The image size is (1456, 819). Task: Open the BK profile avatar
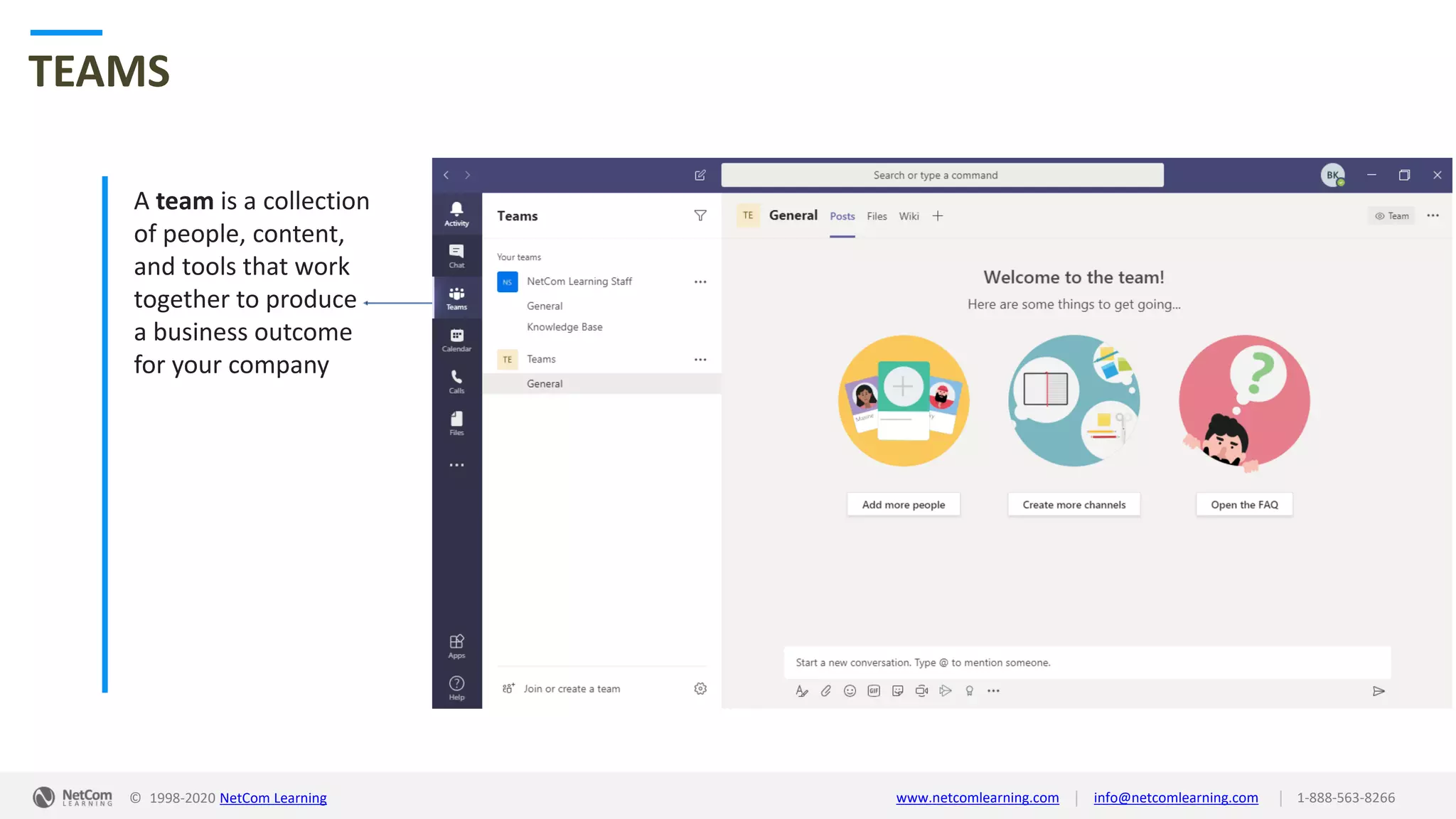tap(1333, 175)
